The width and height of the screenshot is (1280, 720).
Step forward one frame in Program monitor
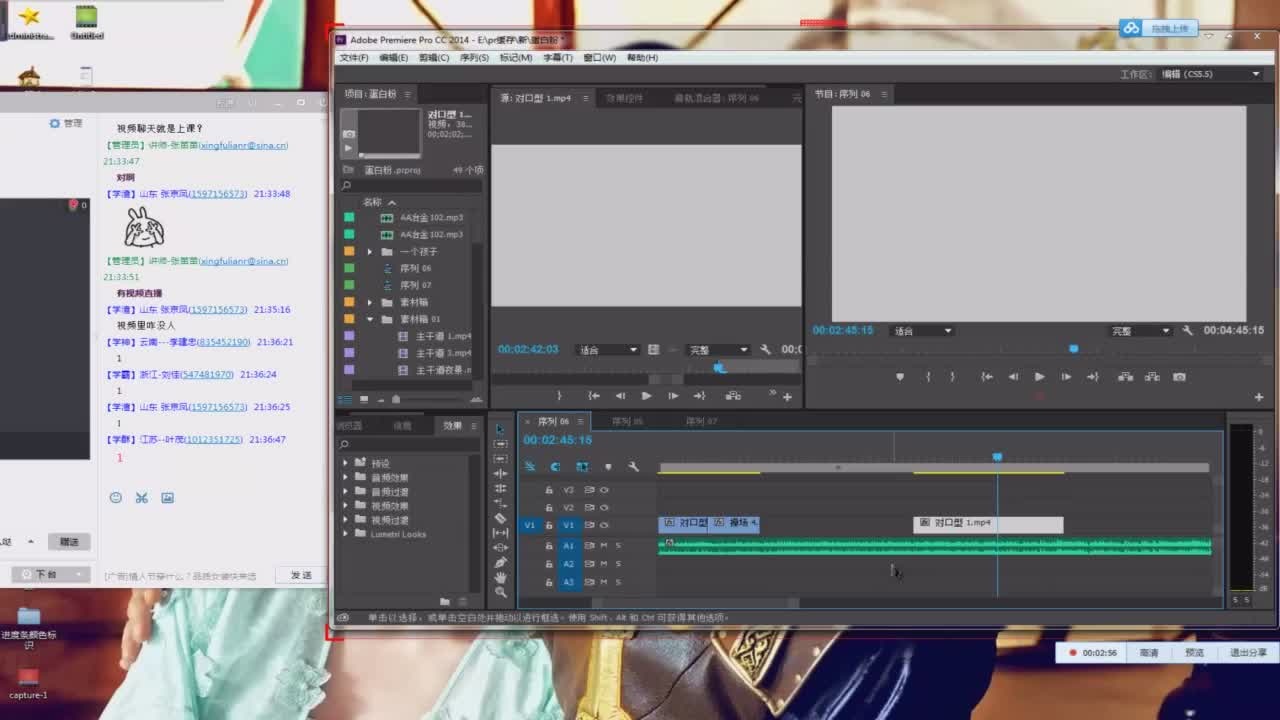coord(1066,377)
